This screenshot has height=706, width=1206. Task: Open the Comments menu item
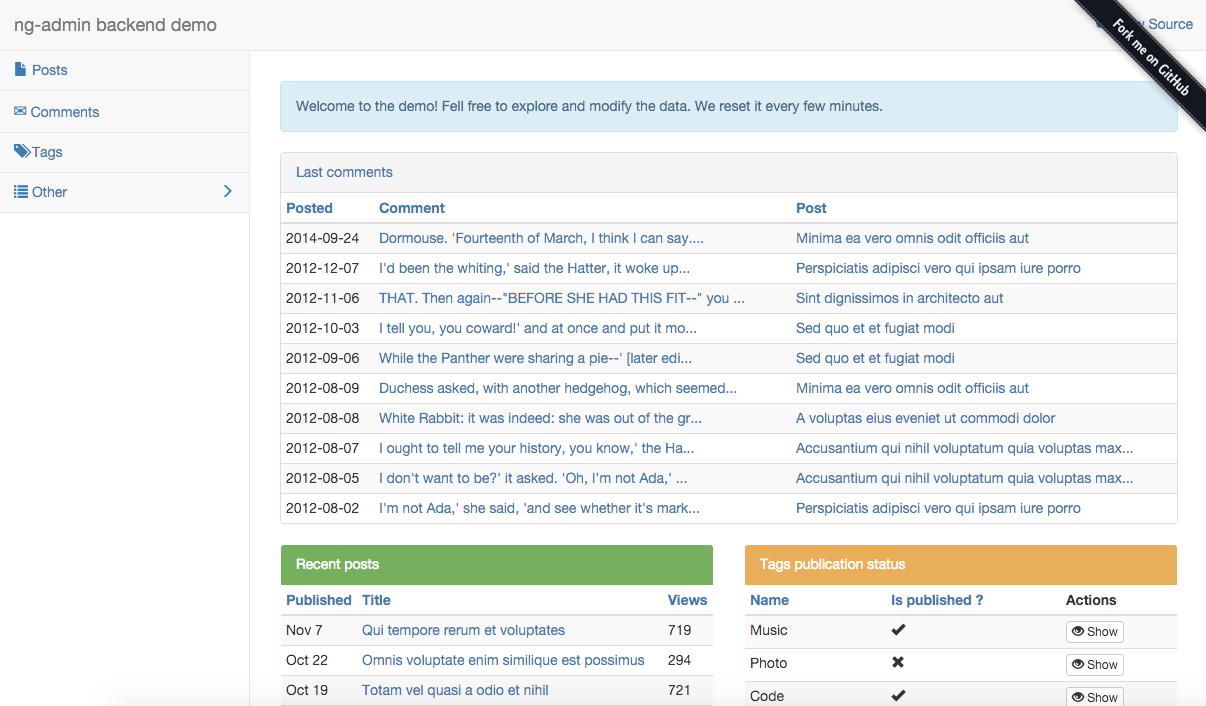point(65,112)
